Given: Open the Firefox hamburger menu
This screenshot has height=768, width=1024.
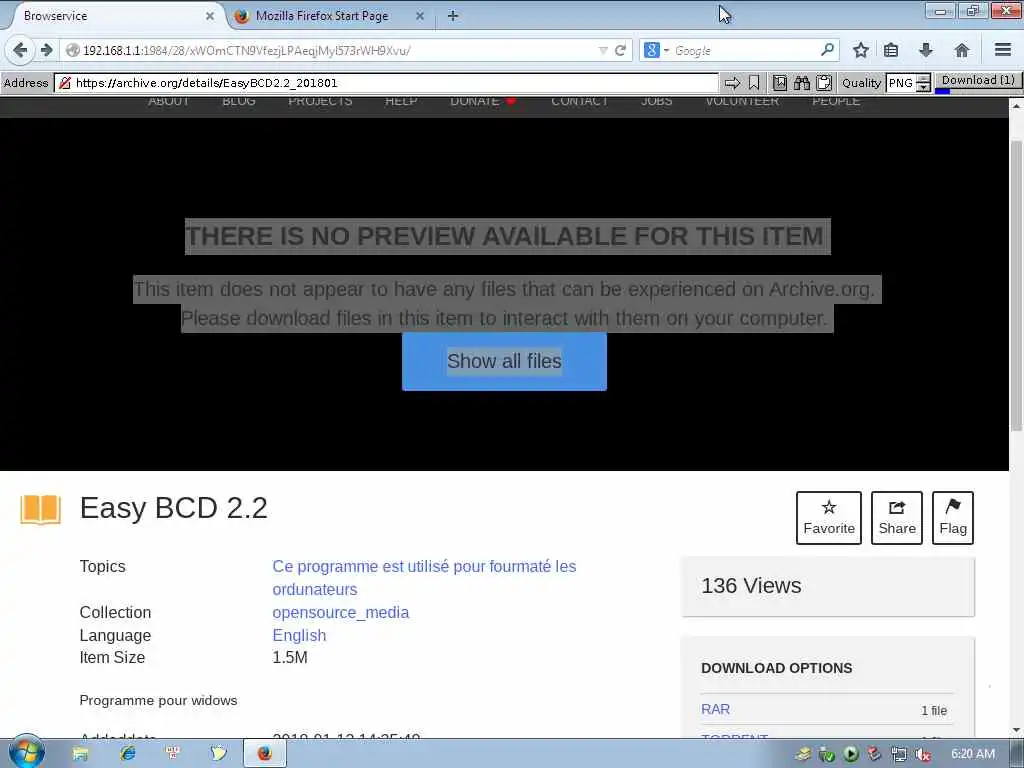Looking at the screenshot, I should [1003, 50].
